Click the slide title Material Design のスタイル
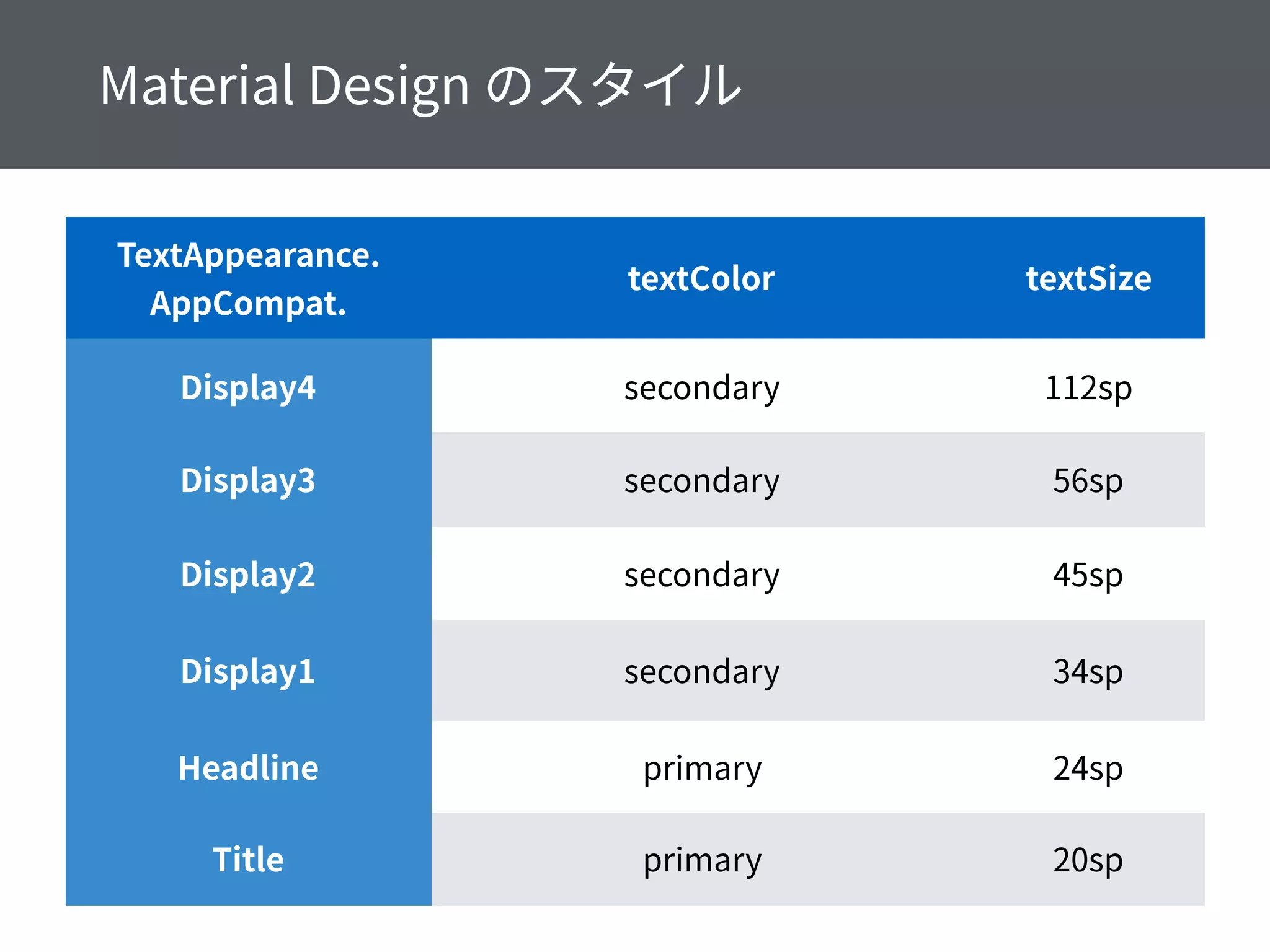 tap(420, 86)
